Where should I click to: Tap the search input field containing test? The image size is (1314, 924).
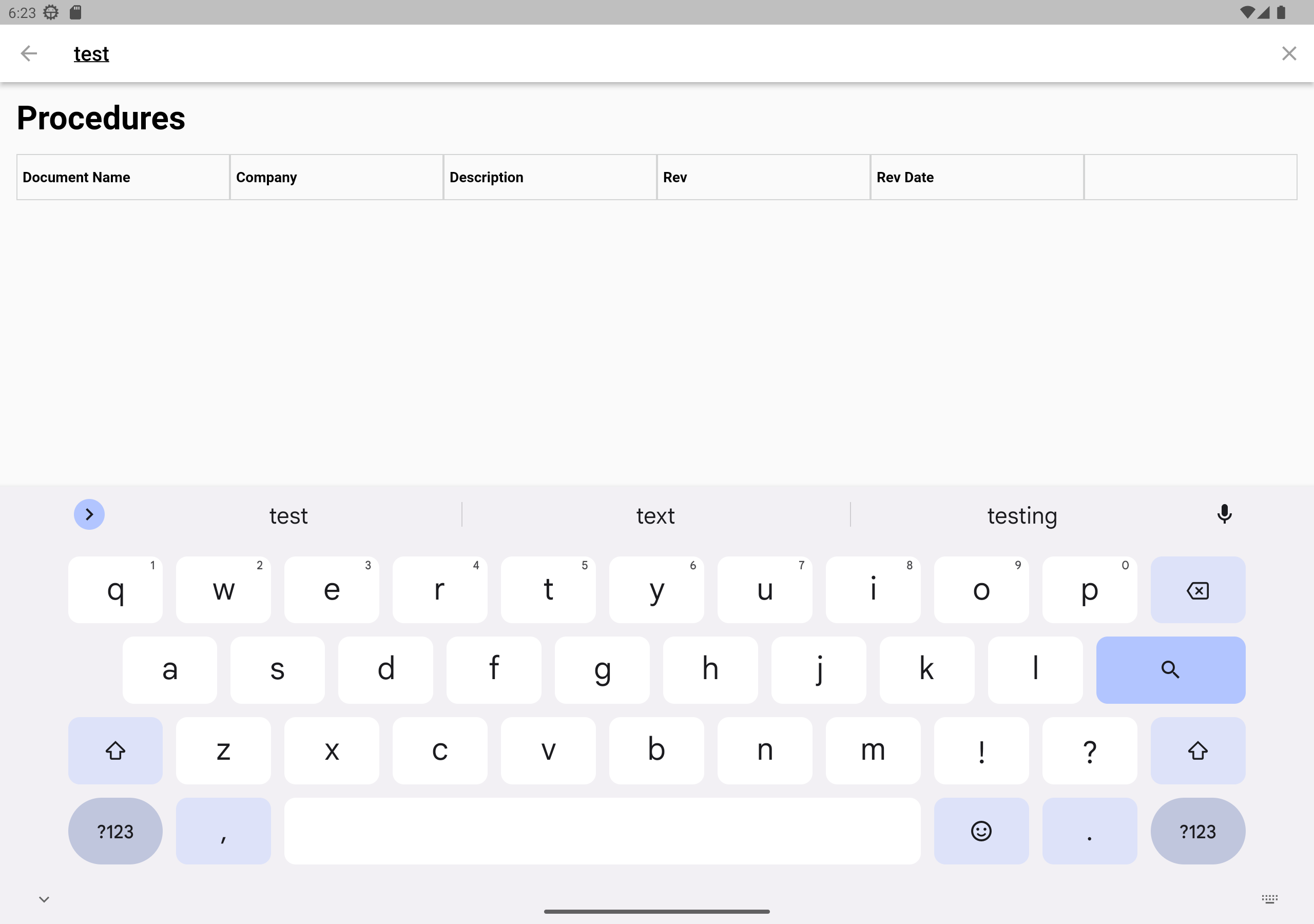343,54
